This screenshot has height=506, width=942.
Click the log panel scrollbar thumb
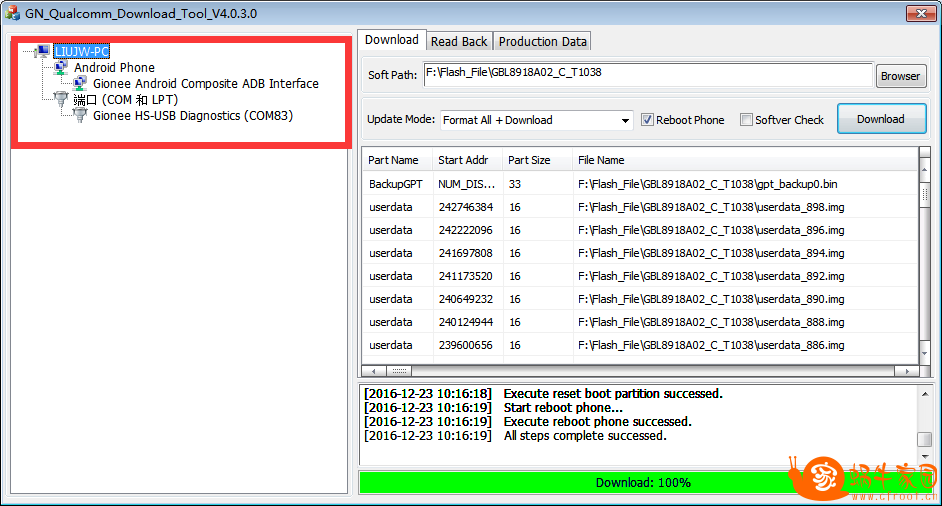click(x=925, y=439)
